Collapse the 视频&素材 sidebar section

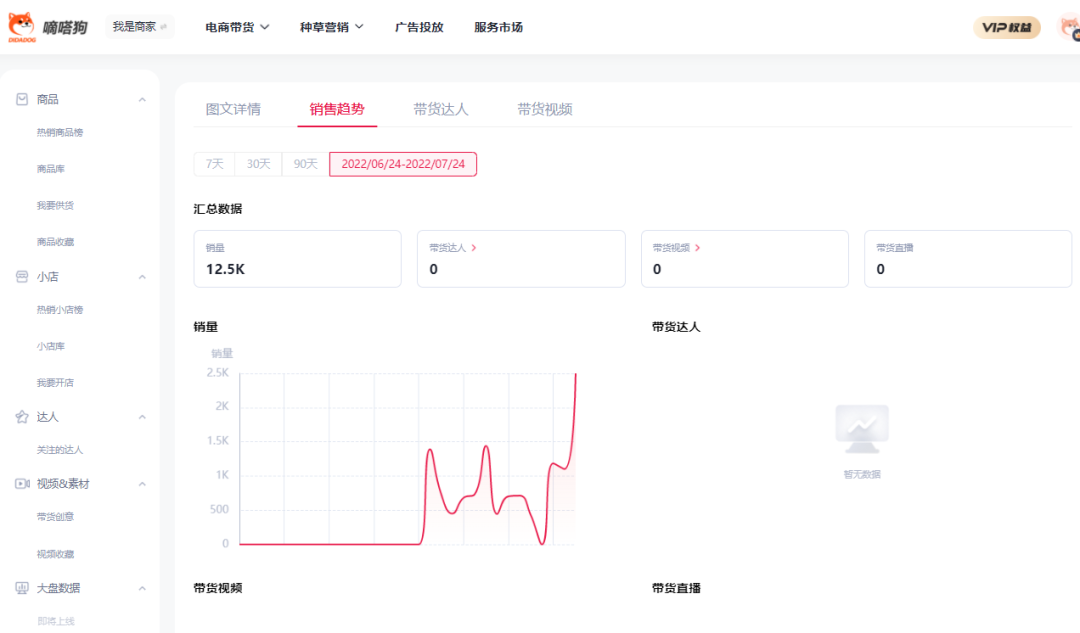tap(142, 484)
